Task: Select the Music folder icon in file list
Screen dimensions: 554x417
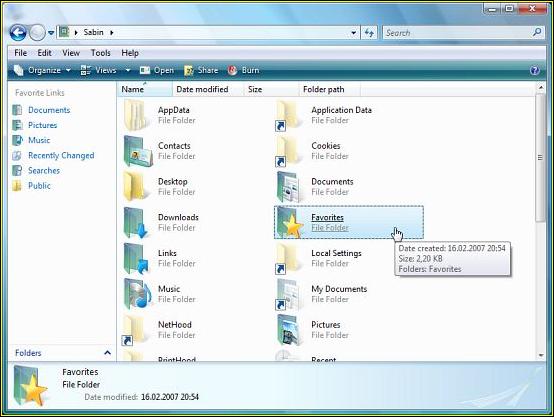Action: [x=138, y=294]
